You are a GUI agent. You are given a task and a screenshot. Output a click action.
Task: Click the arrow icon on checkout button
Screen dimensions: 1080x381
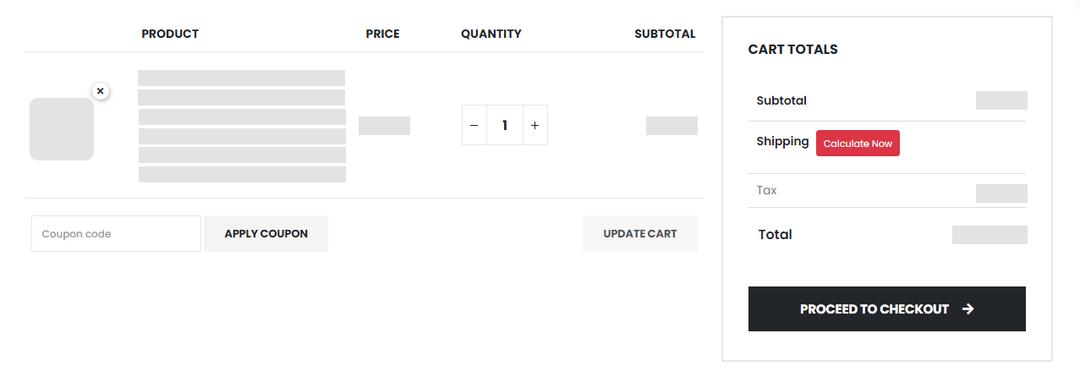tap(968, 309)
